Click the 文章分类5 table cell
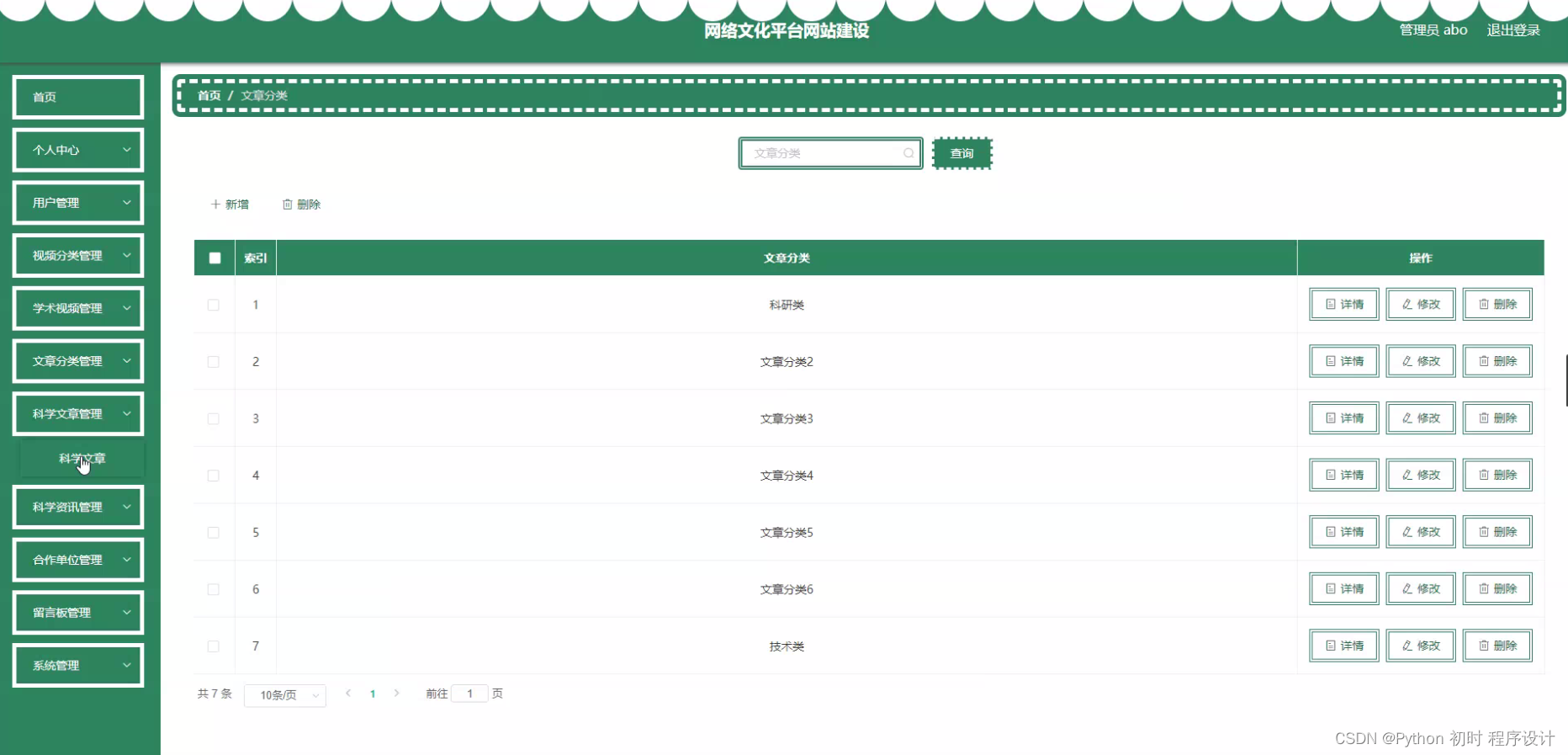The height and width of the screenshot is (755, 1568). (x=787, y=533)
